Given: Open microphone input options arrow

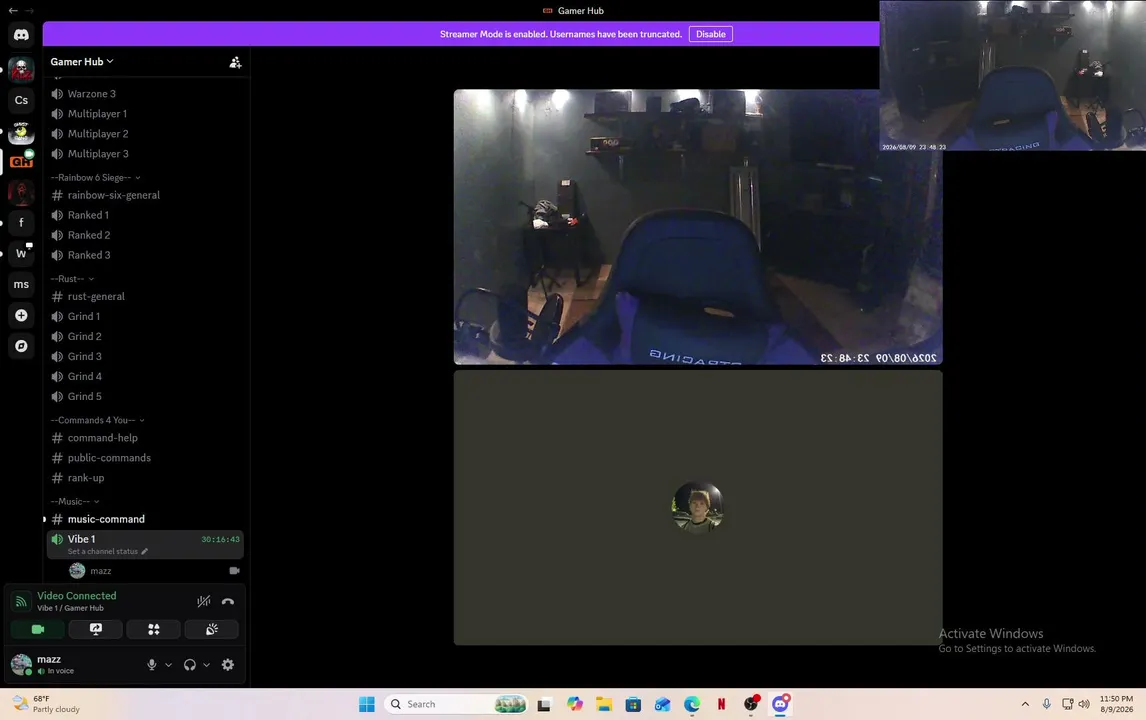Looking at the screenshot, I should (x=168, y=665).
